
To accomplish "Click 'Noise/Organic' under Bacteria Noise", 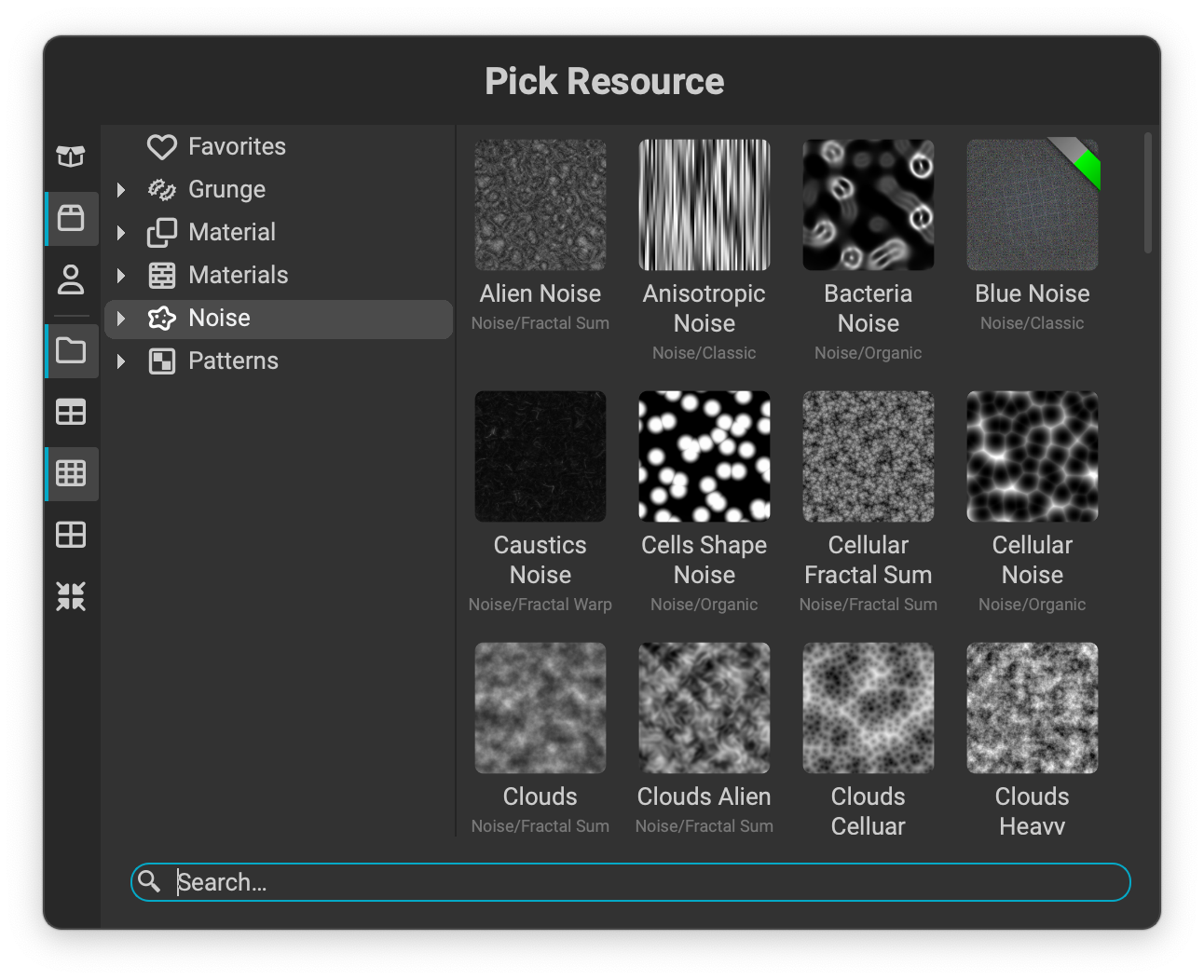I will pyautogui.click(x=869, y=353).
